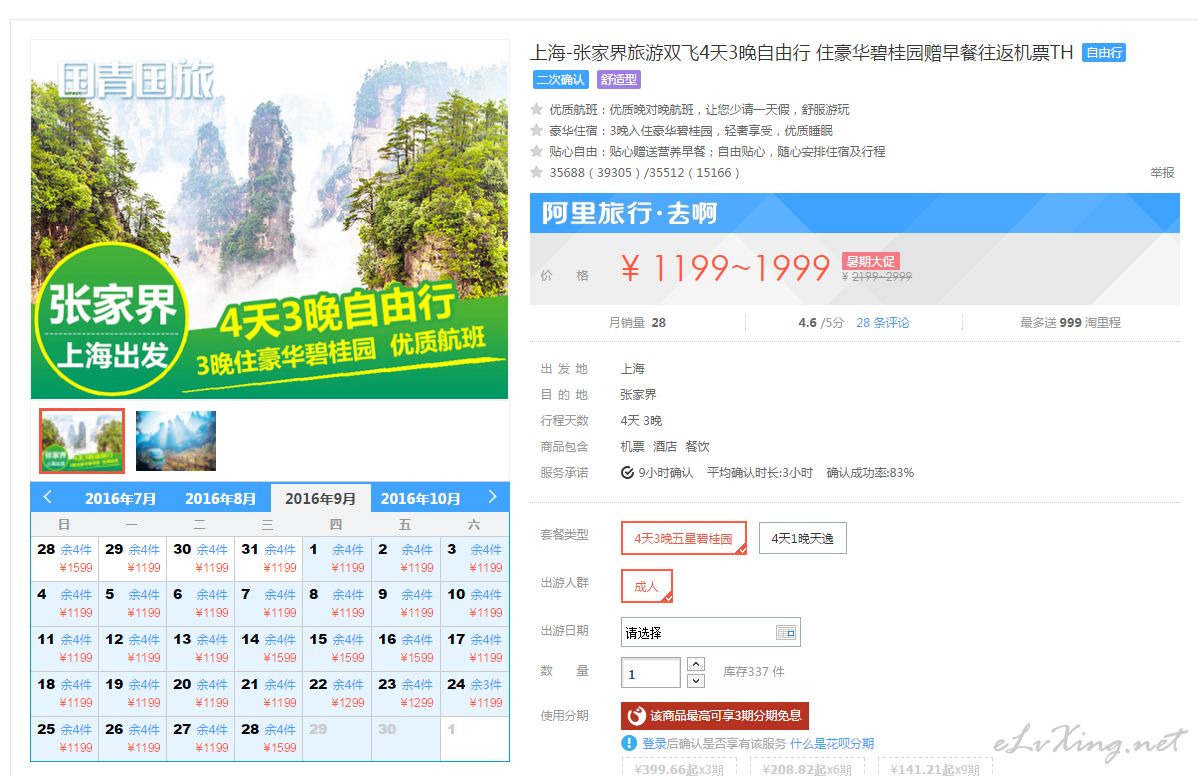1198x776 pixels.
Task: Click the main Zhangjiajie product image
Action: point(270,220)
